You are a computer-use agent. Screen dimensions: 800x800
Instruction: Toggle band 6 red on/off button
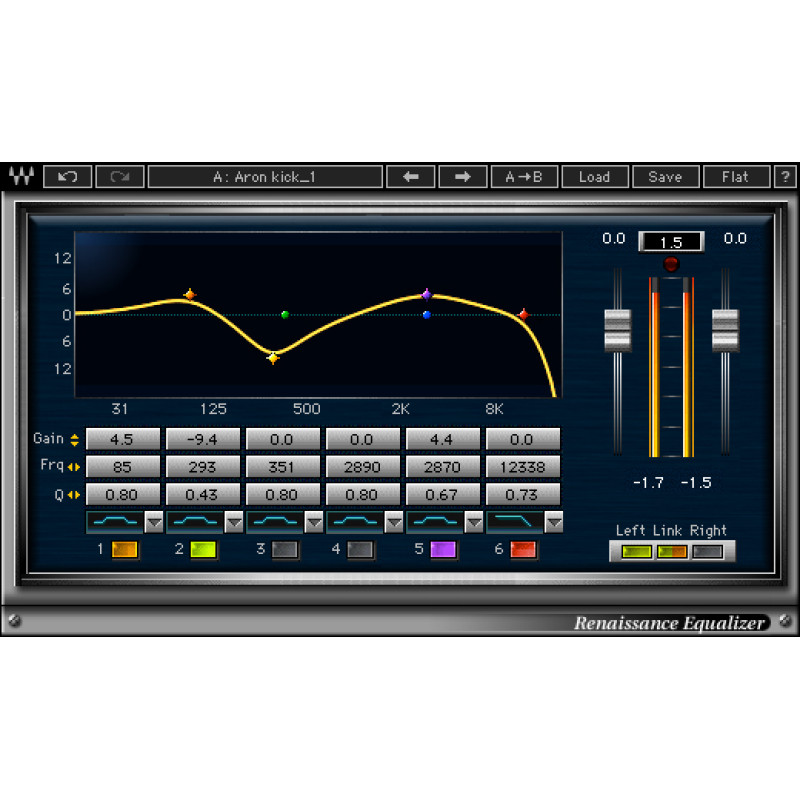tap(523, 549)
